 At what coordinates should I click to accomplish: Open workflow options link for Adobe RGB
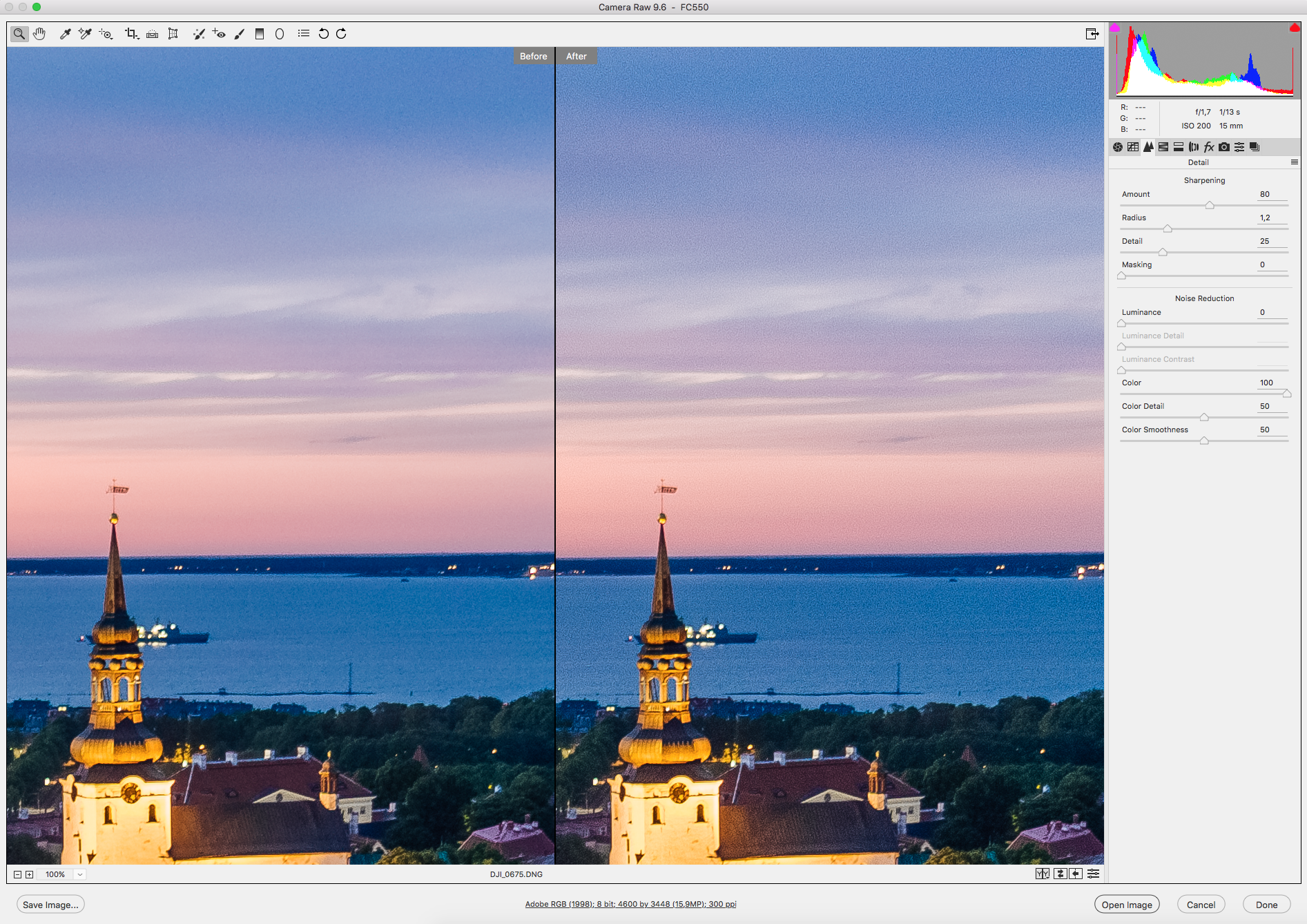[630, 904]
